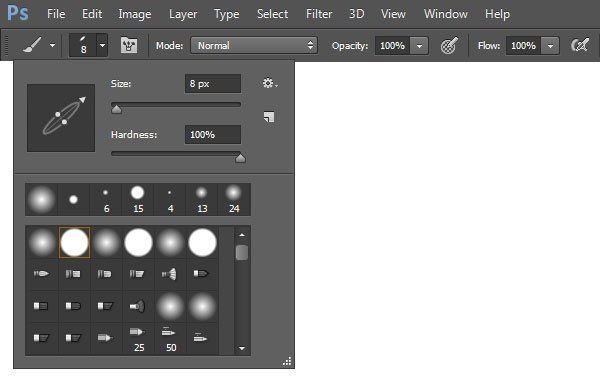Image resolution: width=600 pixels, height=392 pixels.
Task: Enable airbrush-style build-up icon
Action: 580,46
